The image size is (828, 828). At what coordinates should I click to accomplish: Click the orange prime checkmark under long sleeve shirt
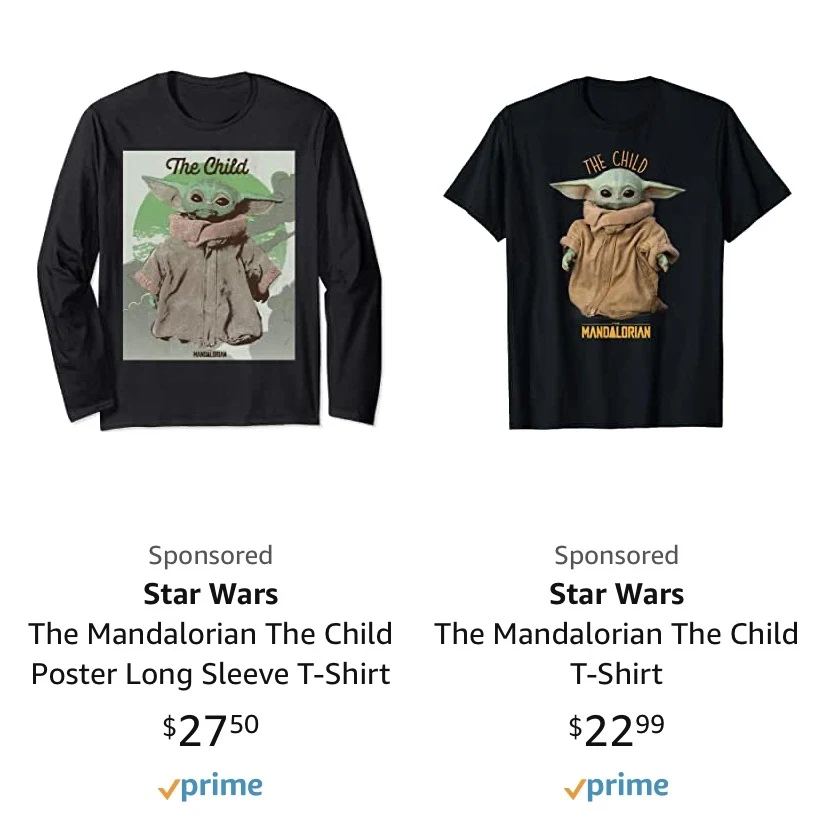(168, 789)
